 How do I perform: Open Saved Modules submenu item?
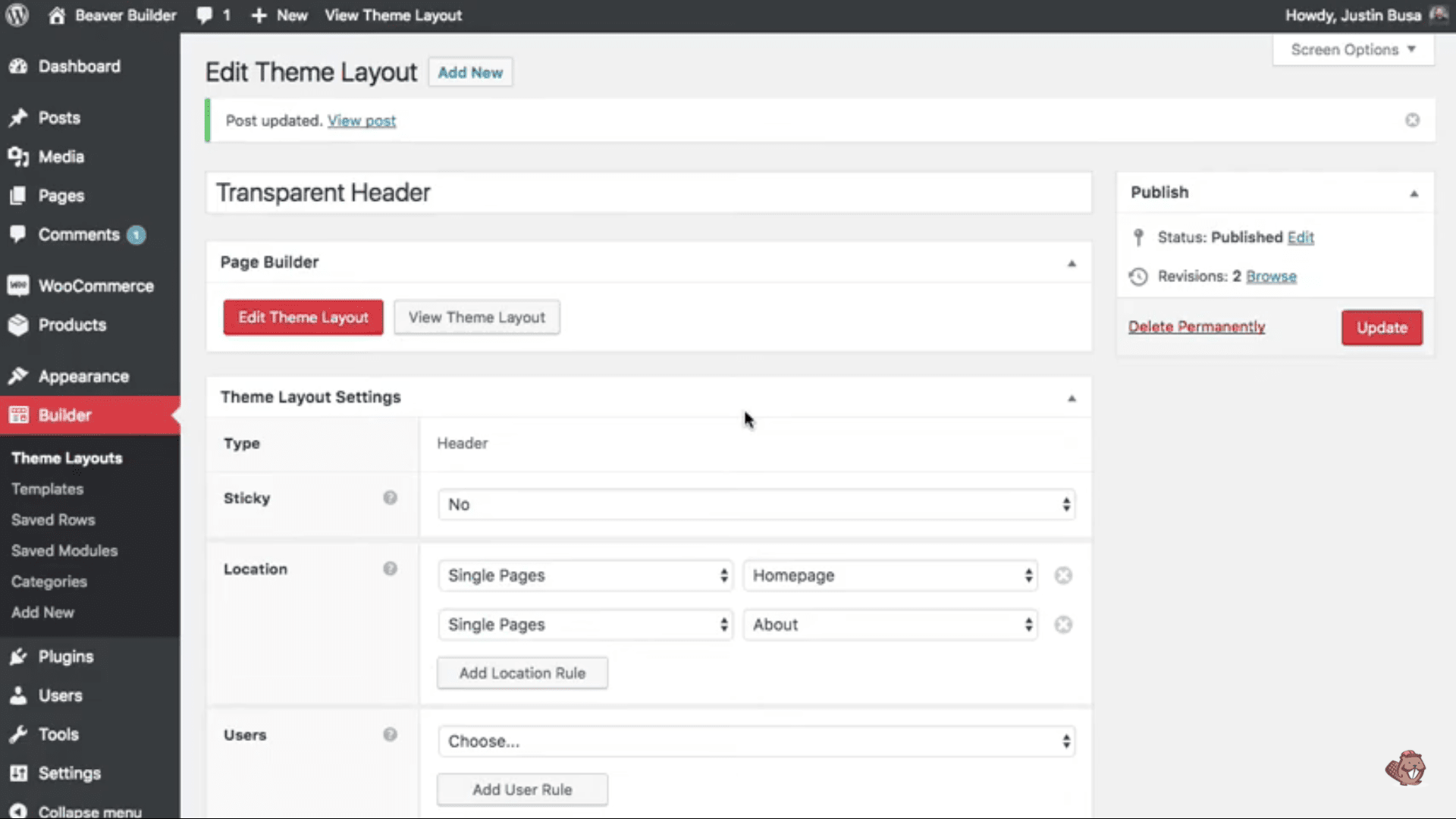coord(64,551)
